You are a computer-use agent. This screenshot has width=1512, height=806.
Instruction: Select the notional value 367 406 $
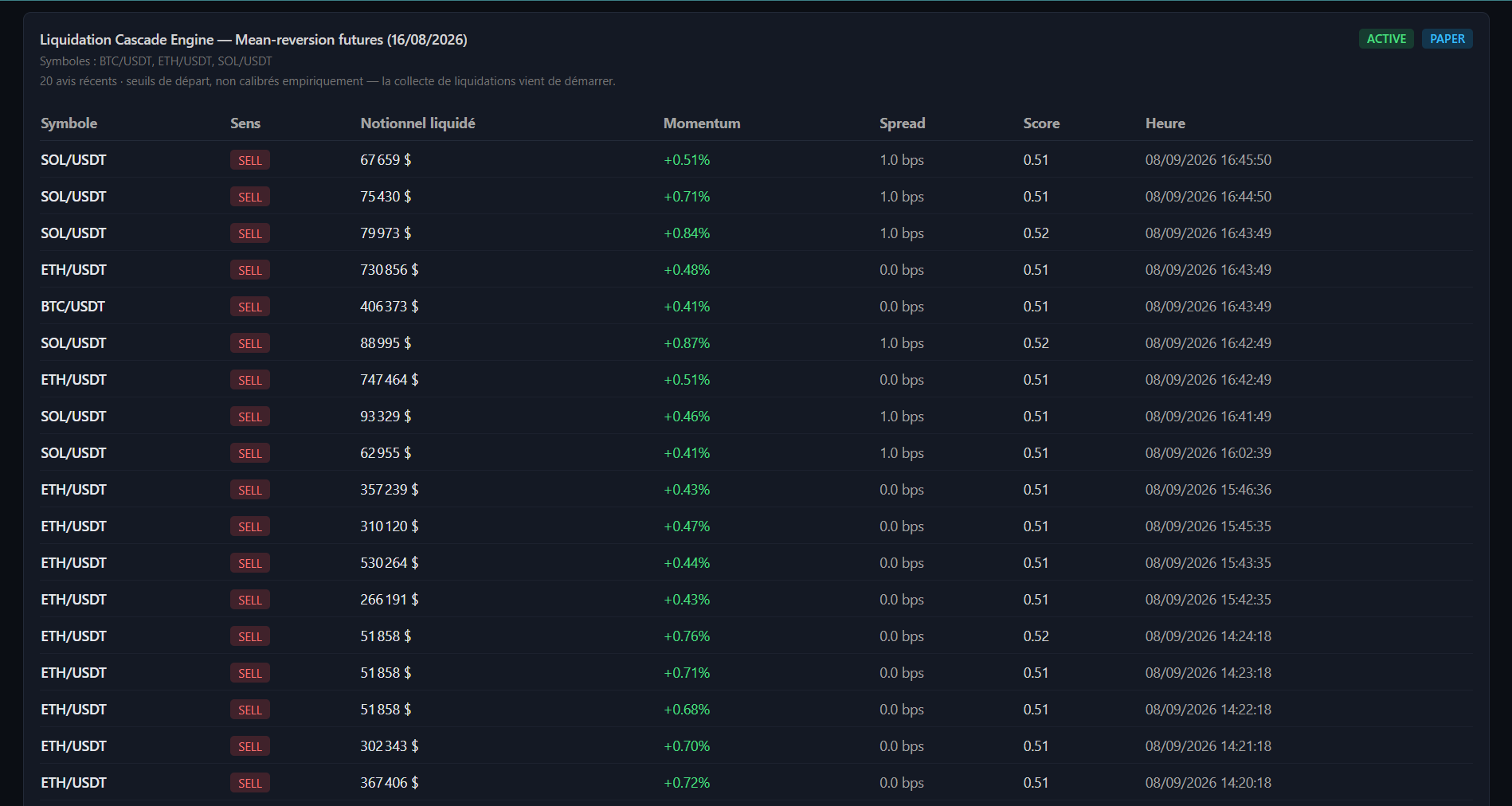390,783
